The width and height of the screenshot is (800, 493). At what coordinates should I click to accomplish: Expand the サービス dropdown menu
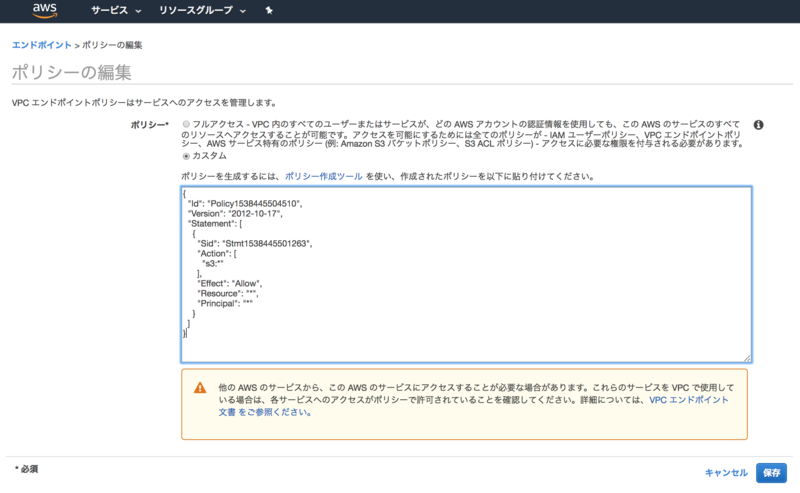click(x=116, y=10)
